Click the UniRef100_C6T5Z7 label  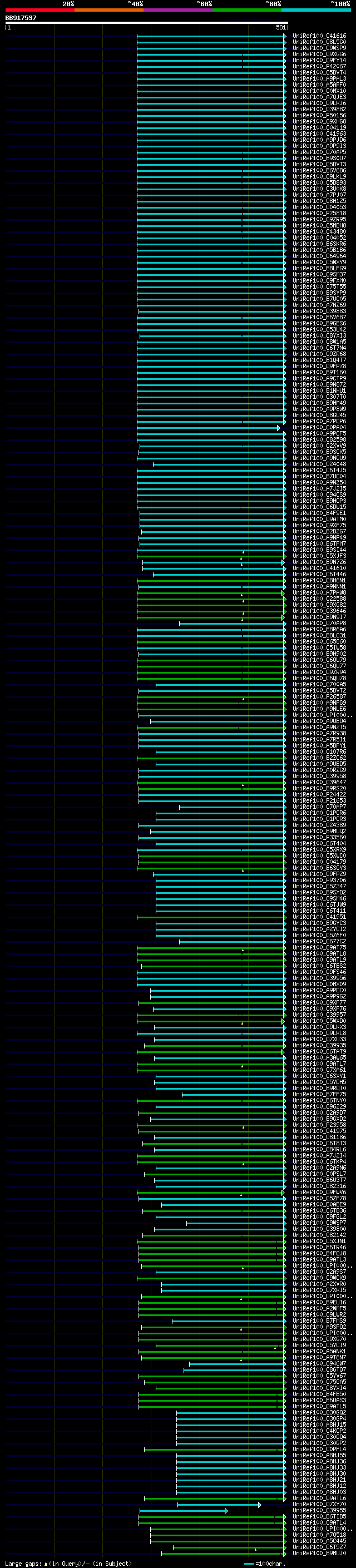click(319, 1547)
